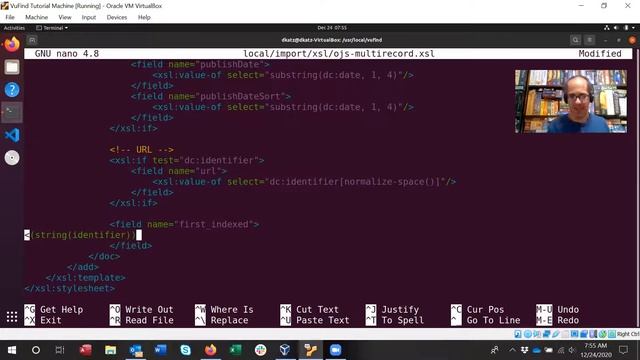
Task: Open Adobe Acrobat from taskbar
Action: (x=86, y=350)
